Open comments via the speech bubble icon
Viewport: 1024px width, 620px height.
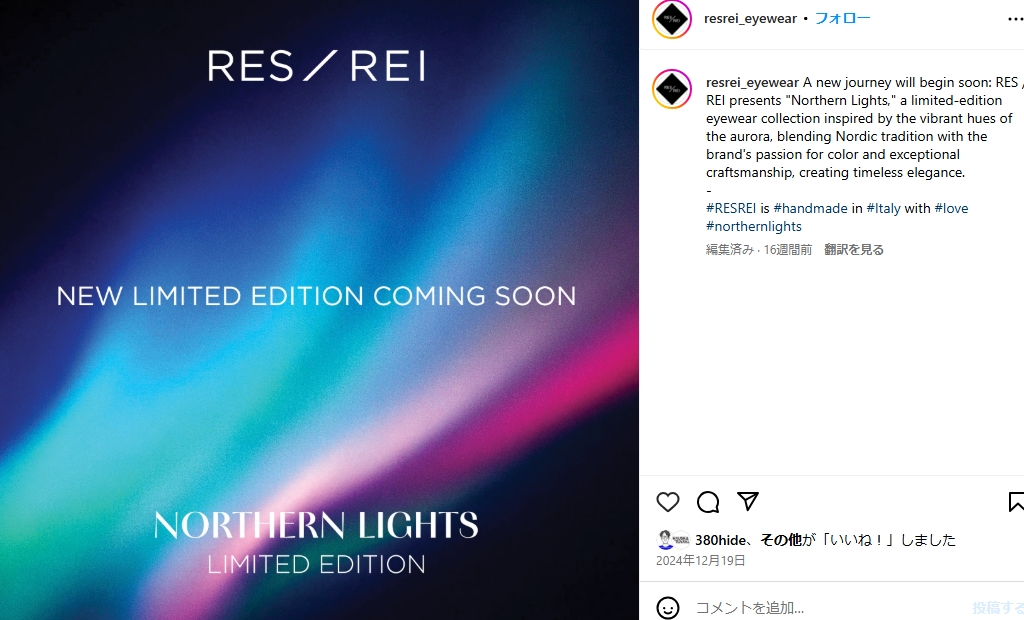708,502
